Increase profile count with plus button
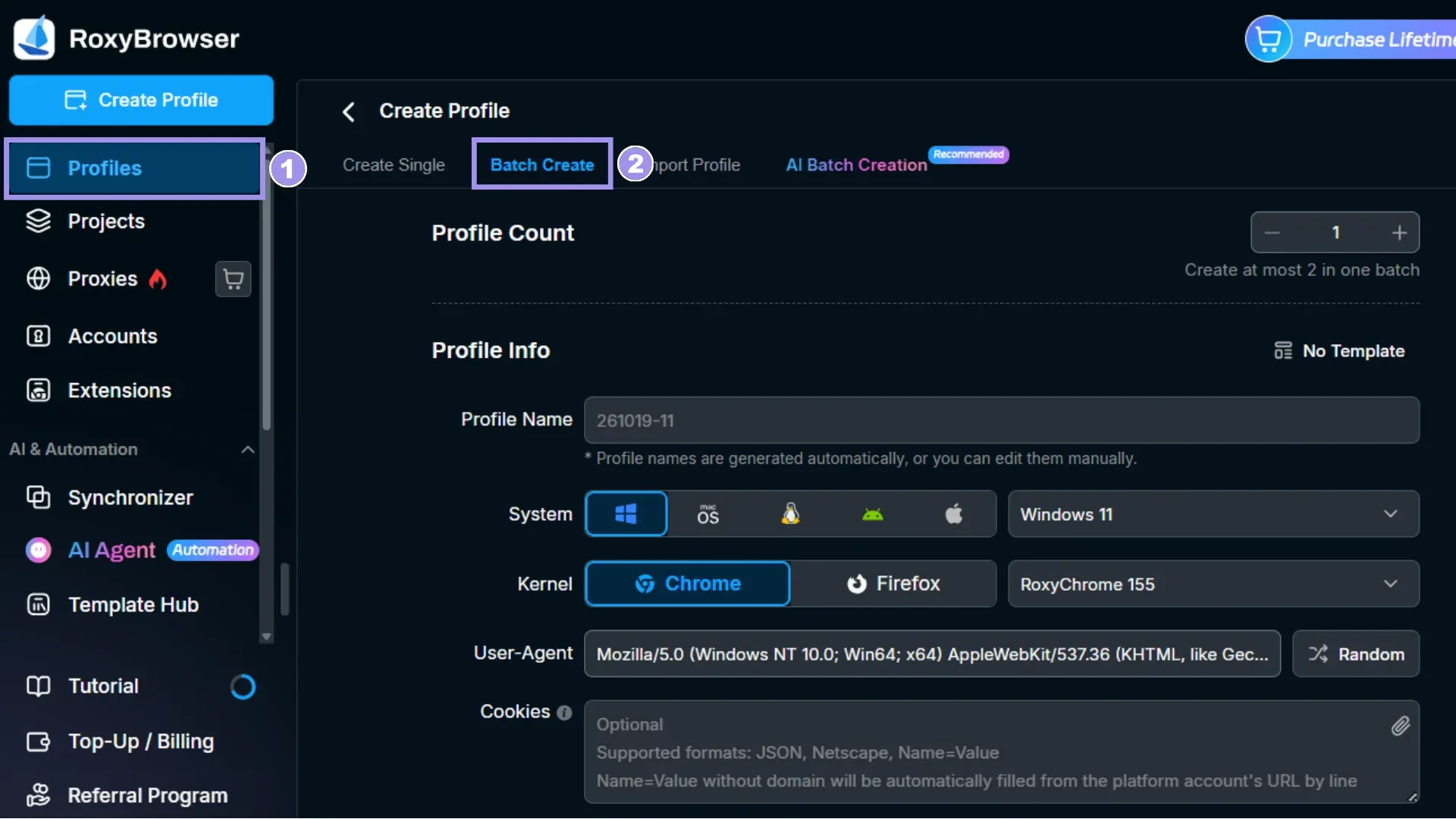The height and width of the screenshot is (819, 1456). pyautogui.click(x=1399, y=233)
